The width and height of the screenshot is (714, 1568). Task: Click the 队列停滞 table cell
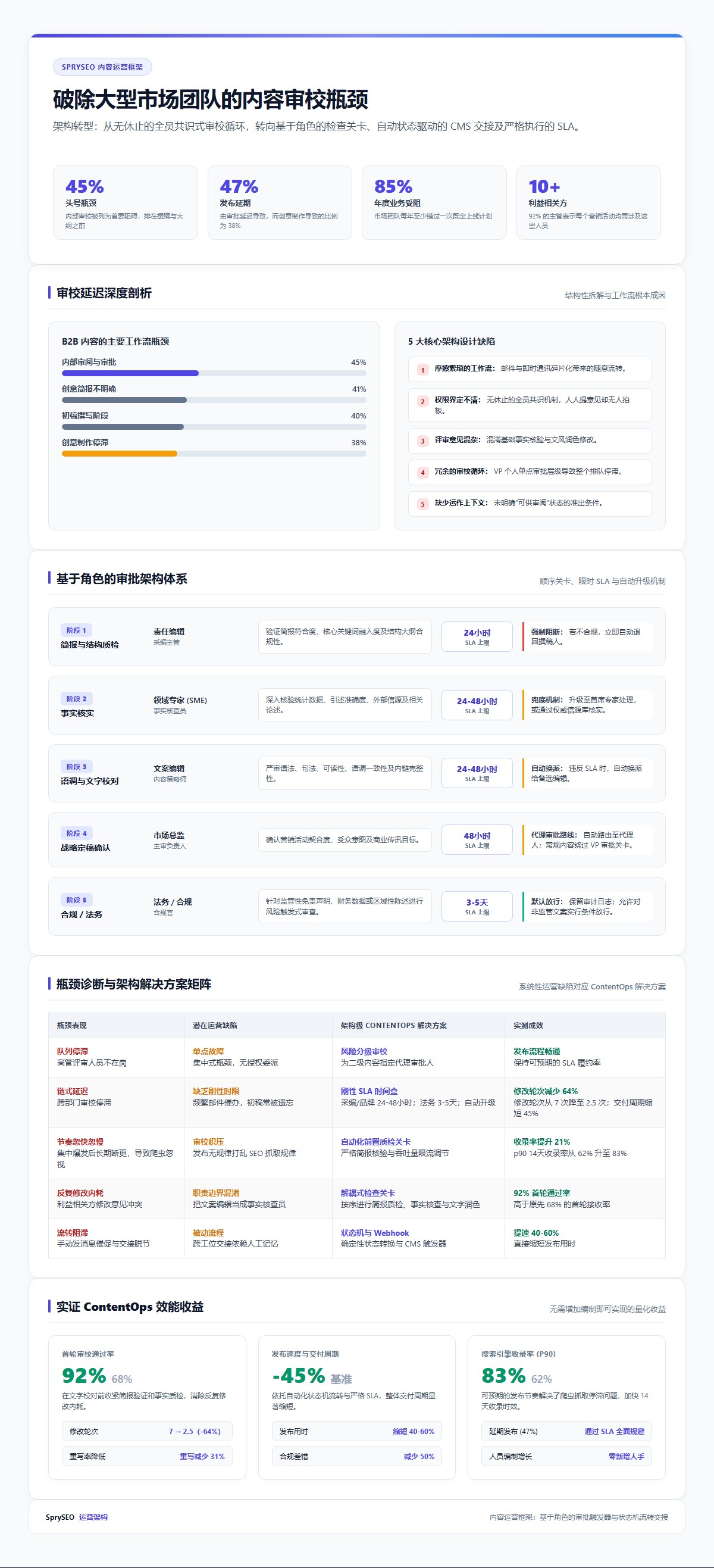116,1057
